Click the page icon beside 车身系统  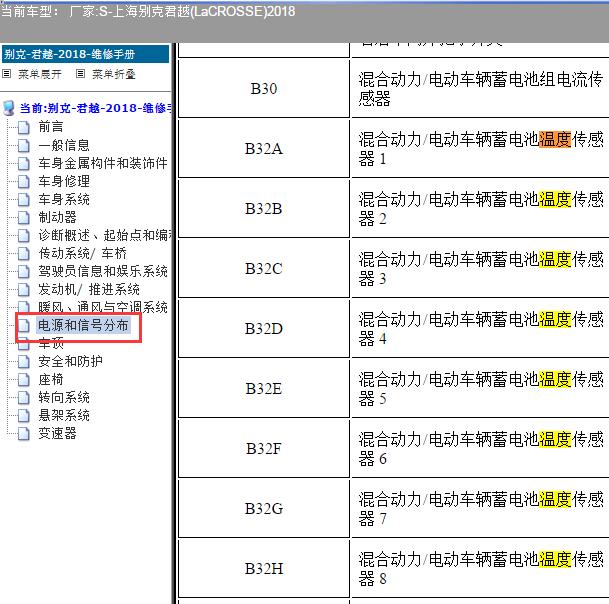24,199
